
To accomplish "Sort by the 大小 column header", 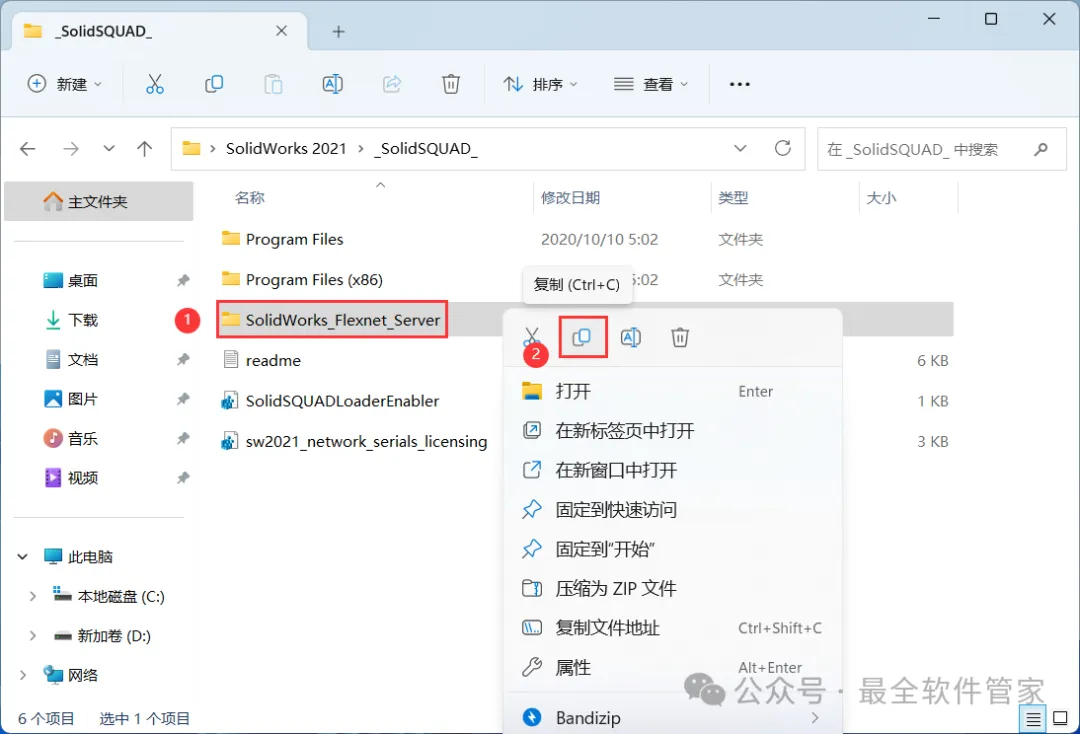I will click(x=881, y=198).
